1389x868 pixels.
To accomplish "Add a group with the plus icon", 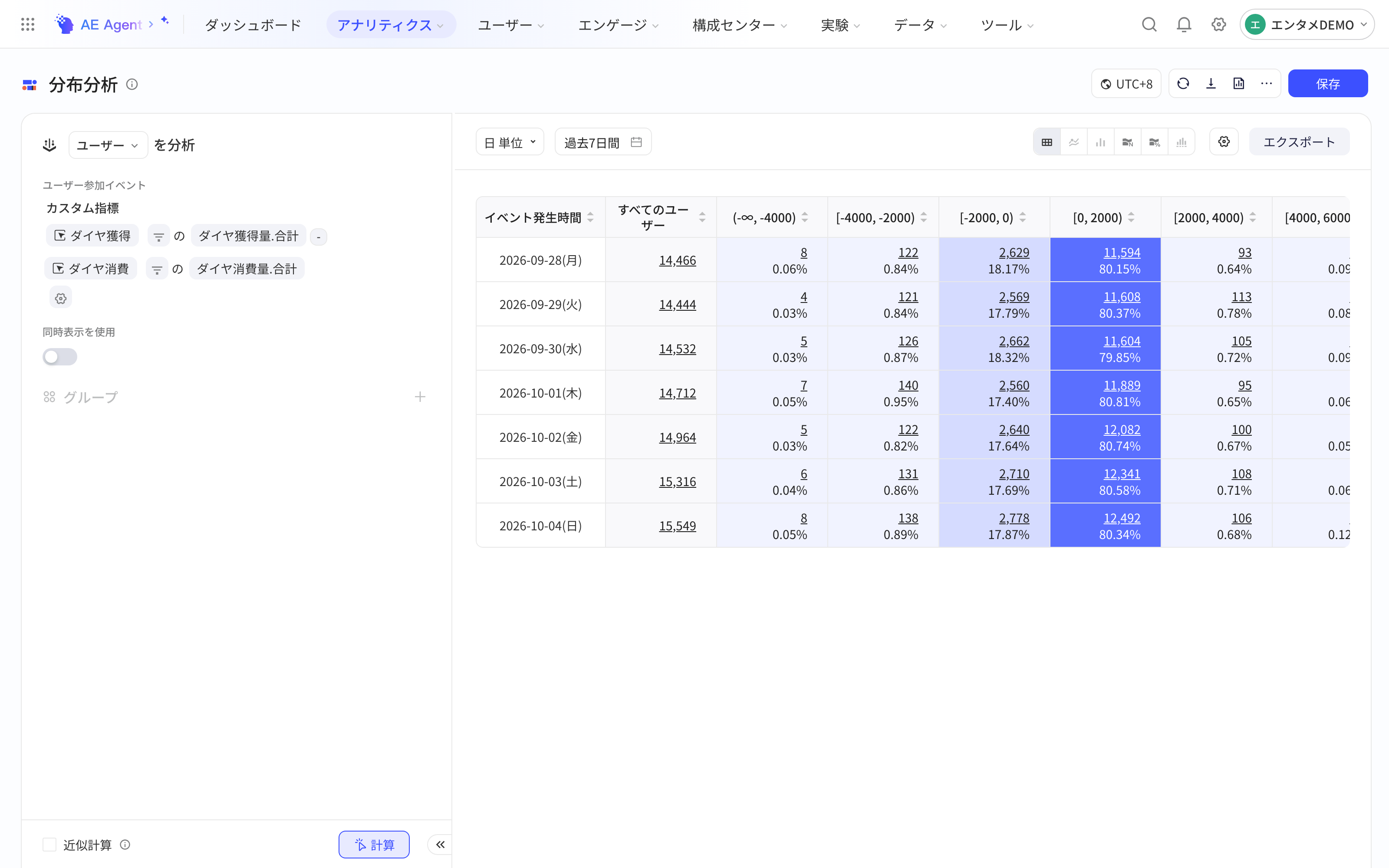I will click(x=420, y=397).
